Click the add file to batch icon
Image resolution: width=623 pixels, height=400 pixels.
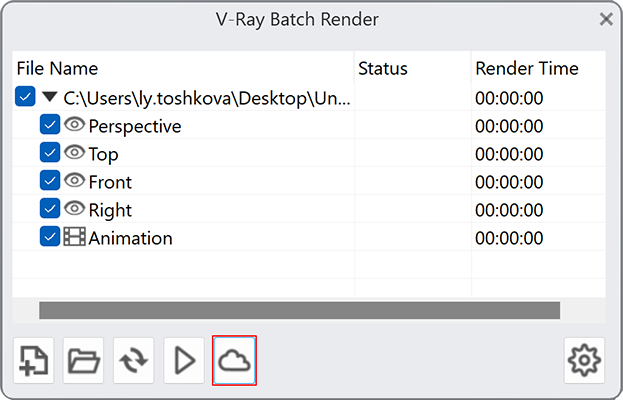(33, 361)
